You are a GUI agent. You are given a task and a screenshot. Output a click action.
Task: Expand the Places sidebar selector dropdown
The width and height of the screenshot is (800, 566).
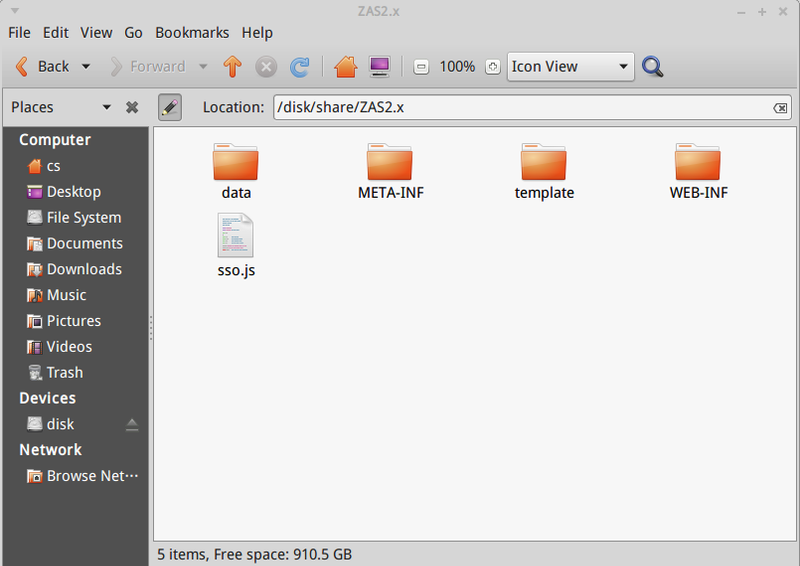click(x=106, y=107)
